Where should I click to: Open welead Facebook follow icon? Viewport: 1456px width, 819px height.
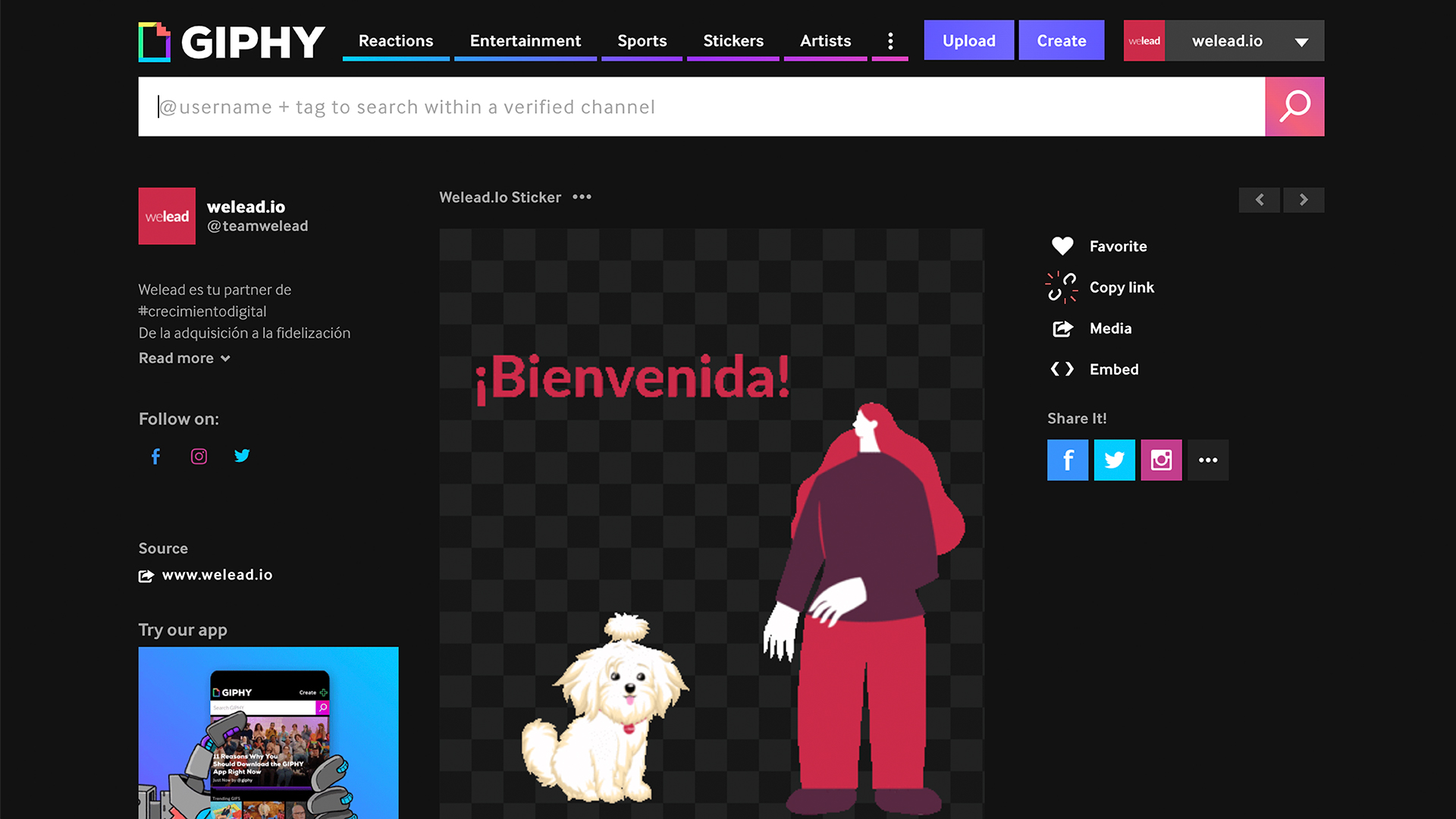(x=155, y=456)
